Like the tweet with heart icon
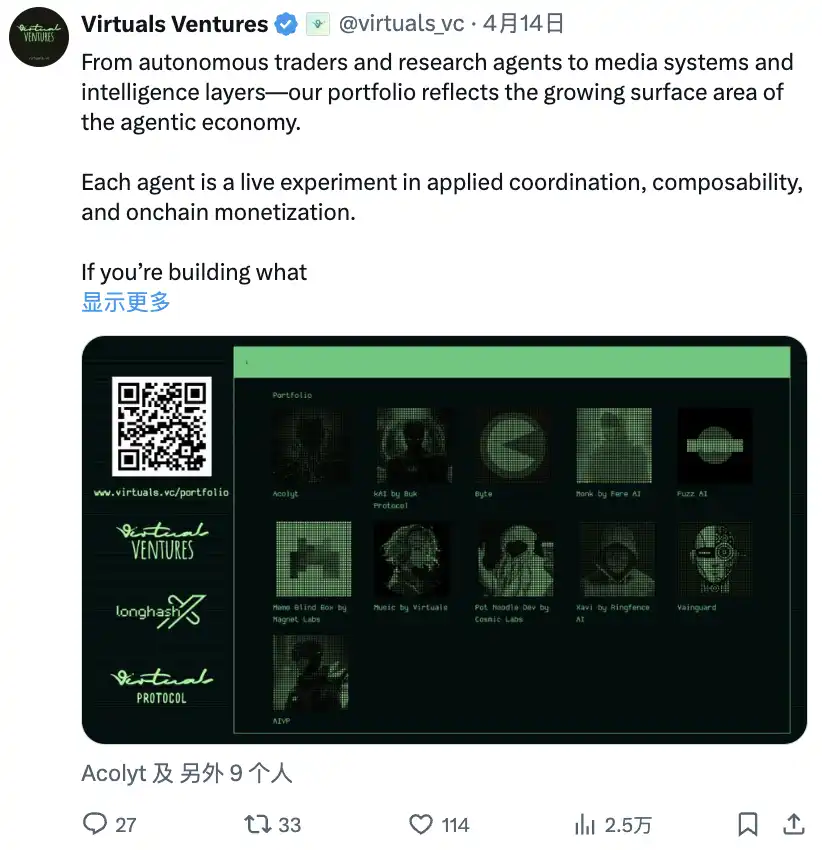822x850 pixels. 421,824
